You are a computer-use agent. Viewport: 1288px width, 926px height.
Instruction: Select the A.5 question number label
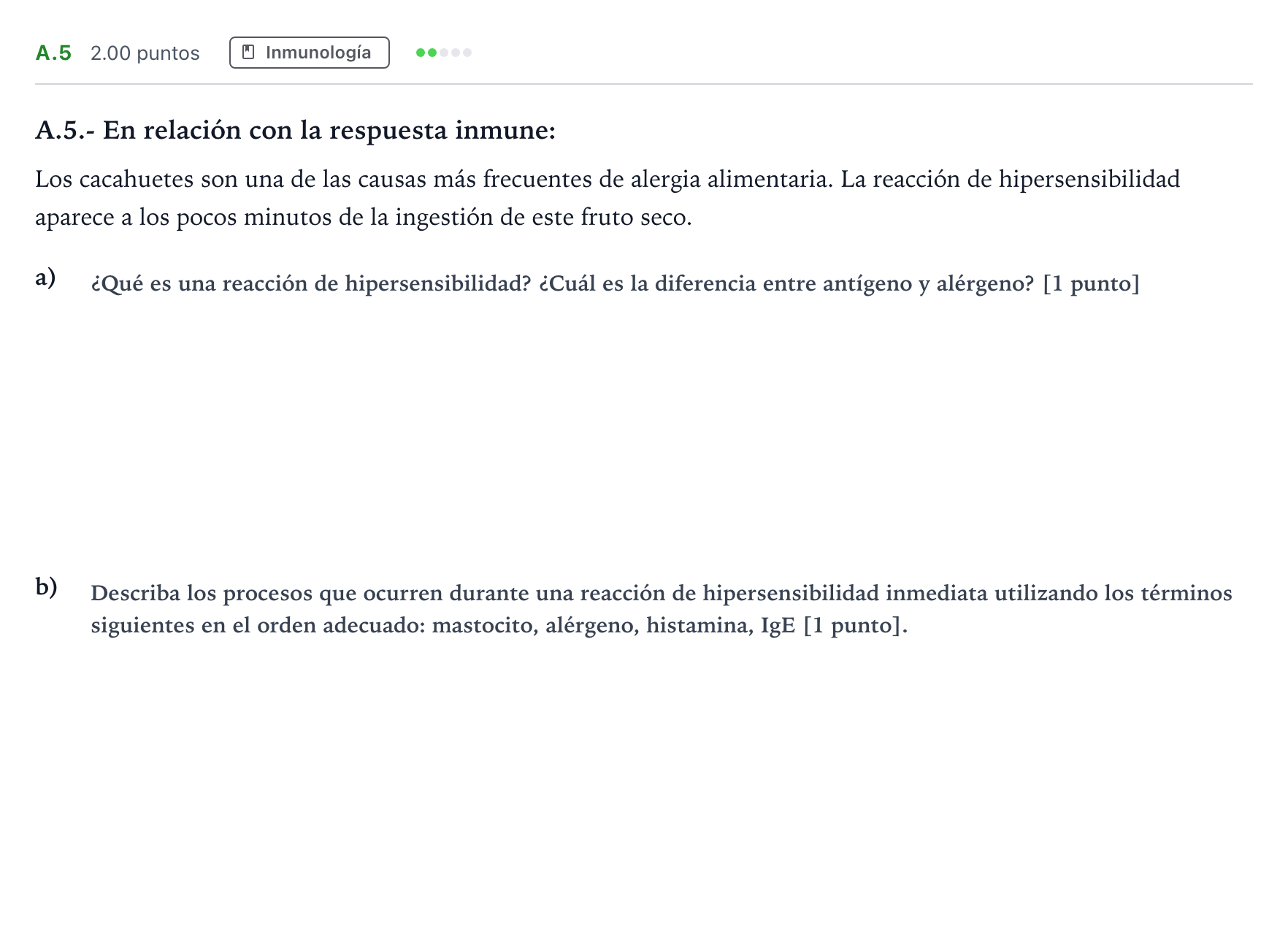coord(53,53)
